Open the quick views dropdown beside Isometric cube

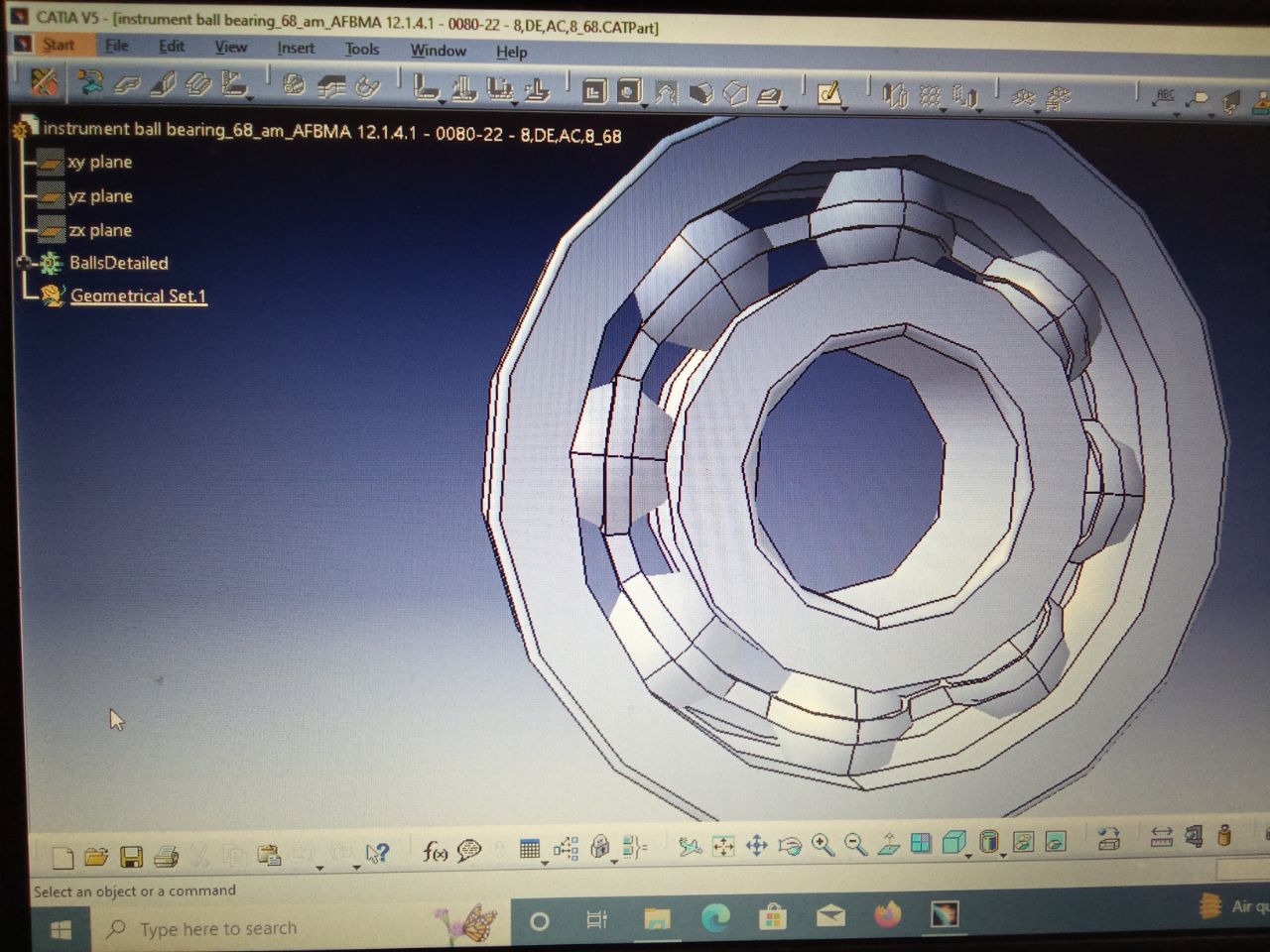point(969,855)
